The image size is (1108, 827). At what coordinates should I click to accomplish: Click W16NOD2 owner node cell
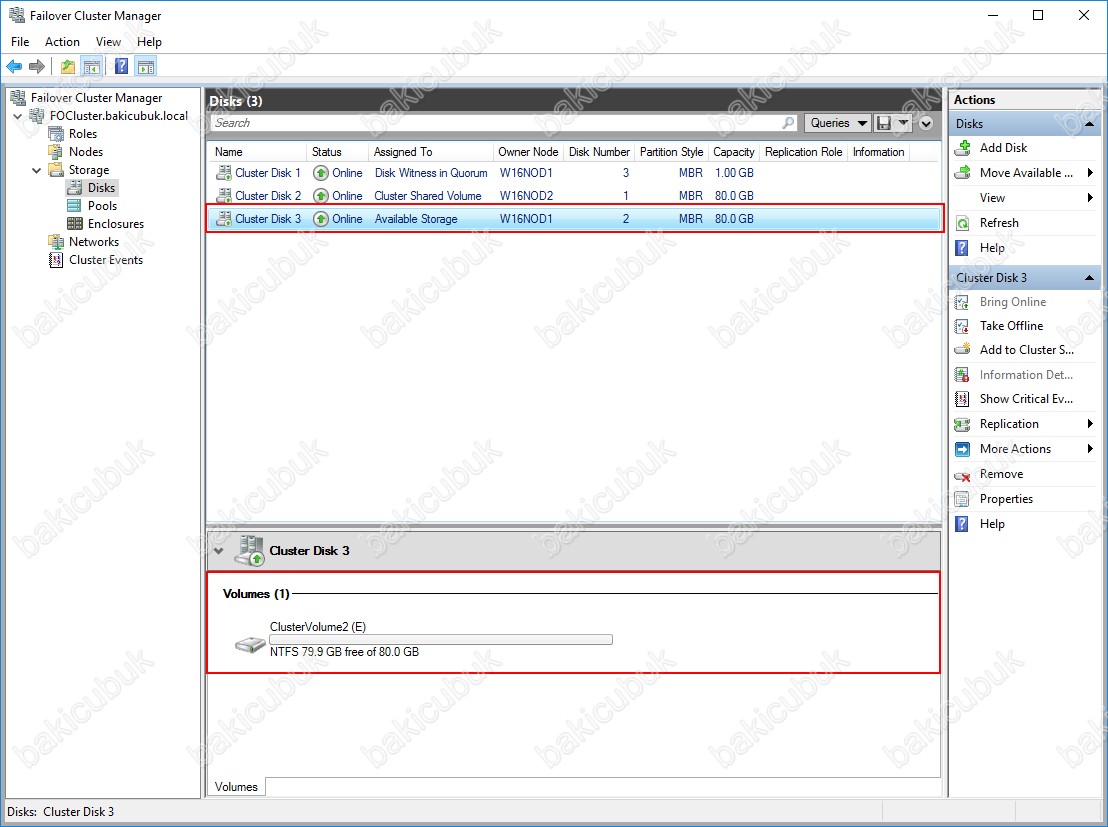coord(526,196)
